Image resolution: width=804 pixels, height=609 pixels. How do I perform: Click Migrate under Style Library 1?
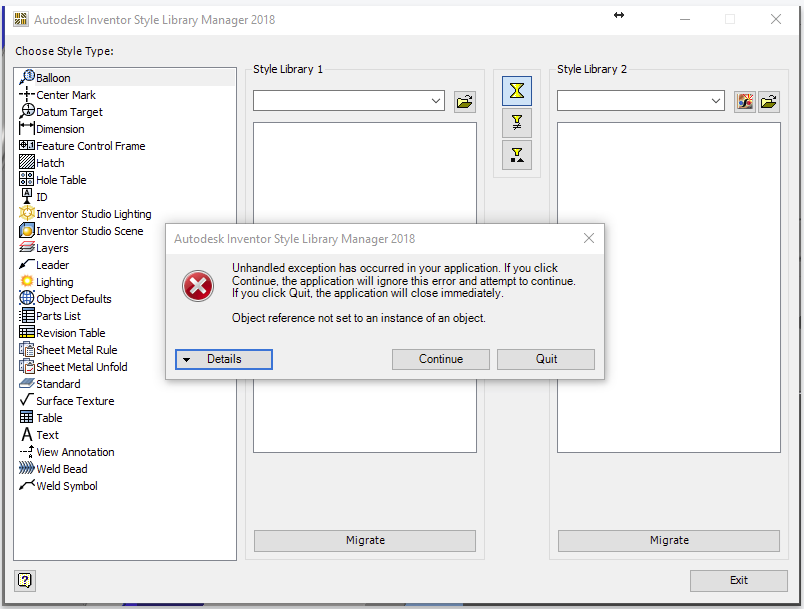pyautogui.click(x=364, y=540)
